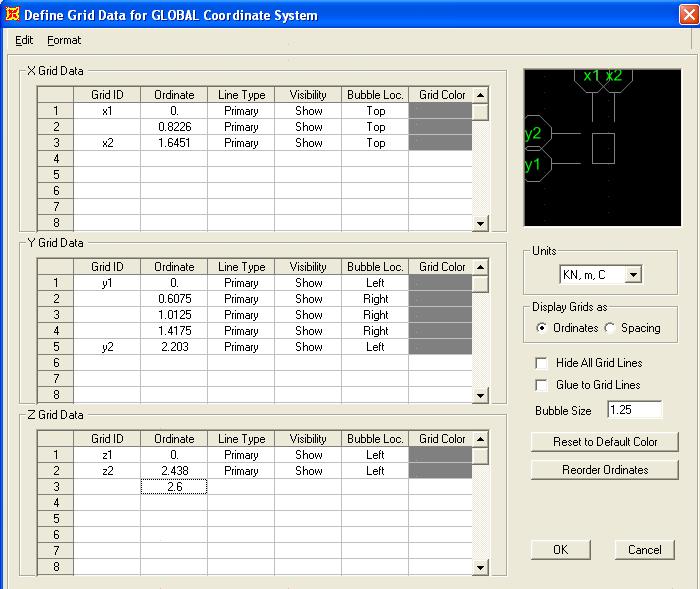700x589 pixels.
Task: Click the Reorder Ordinates button
Action: point(604,470)
